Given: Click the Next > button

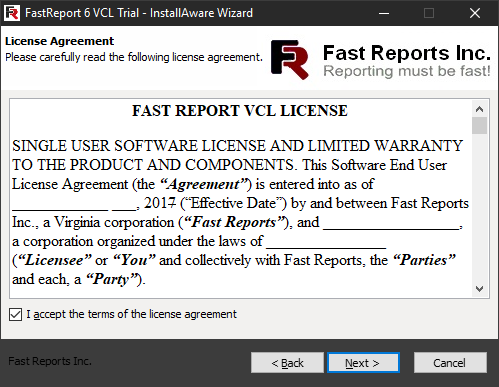Looking at the screenshot, I should 363,363.
